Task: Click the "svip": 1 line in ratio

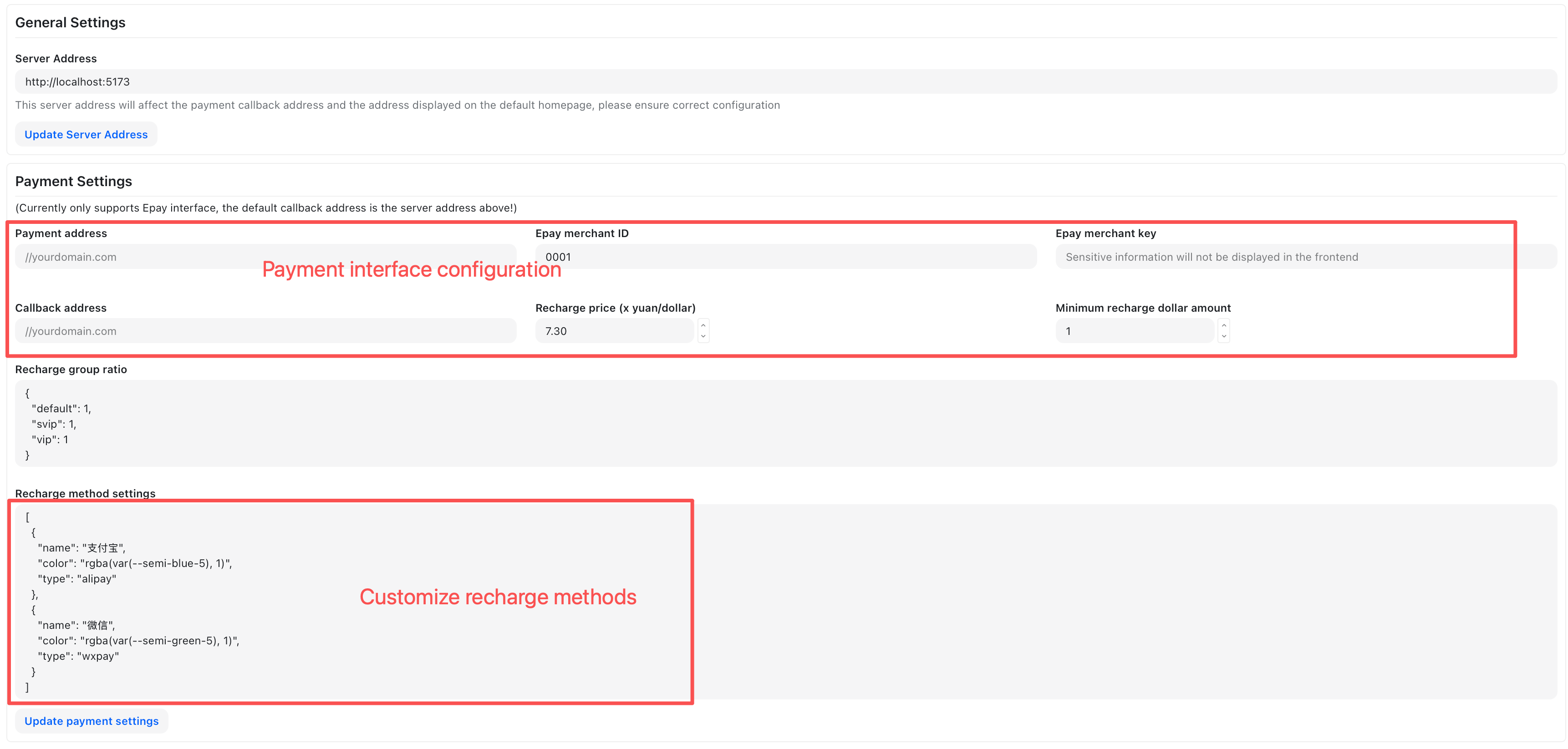Action: 54,424
